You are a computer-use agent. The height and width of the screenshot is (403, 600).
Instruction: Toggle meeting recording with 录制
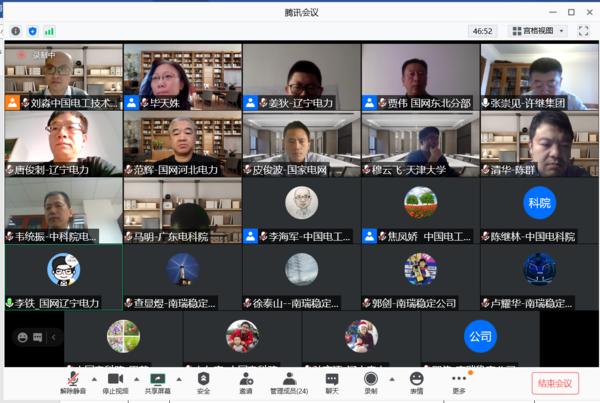click(x=371, y=381)
